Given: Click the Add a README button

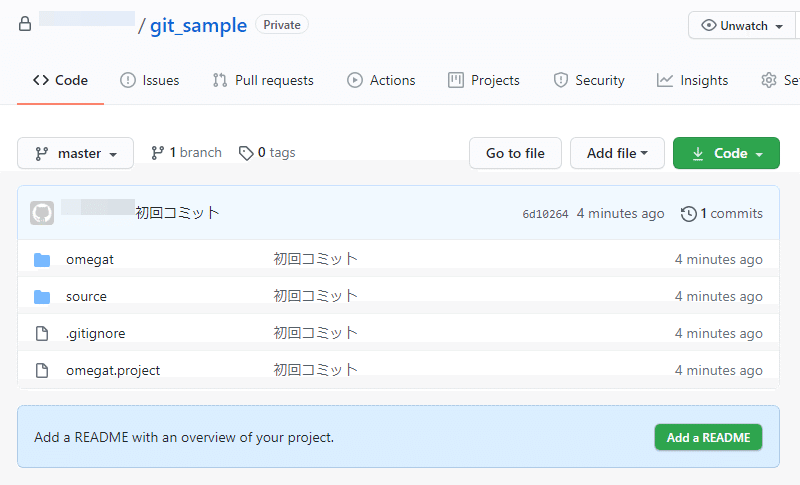Looking at the screenshot, I should pos(708,437).
